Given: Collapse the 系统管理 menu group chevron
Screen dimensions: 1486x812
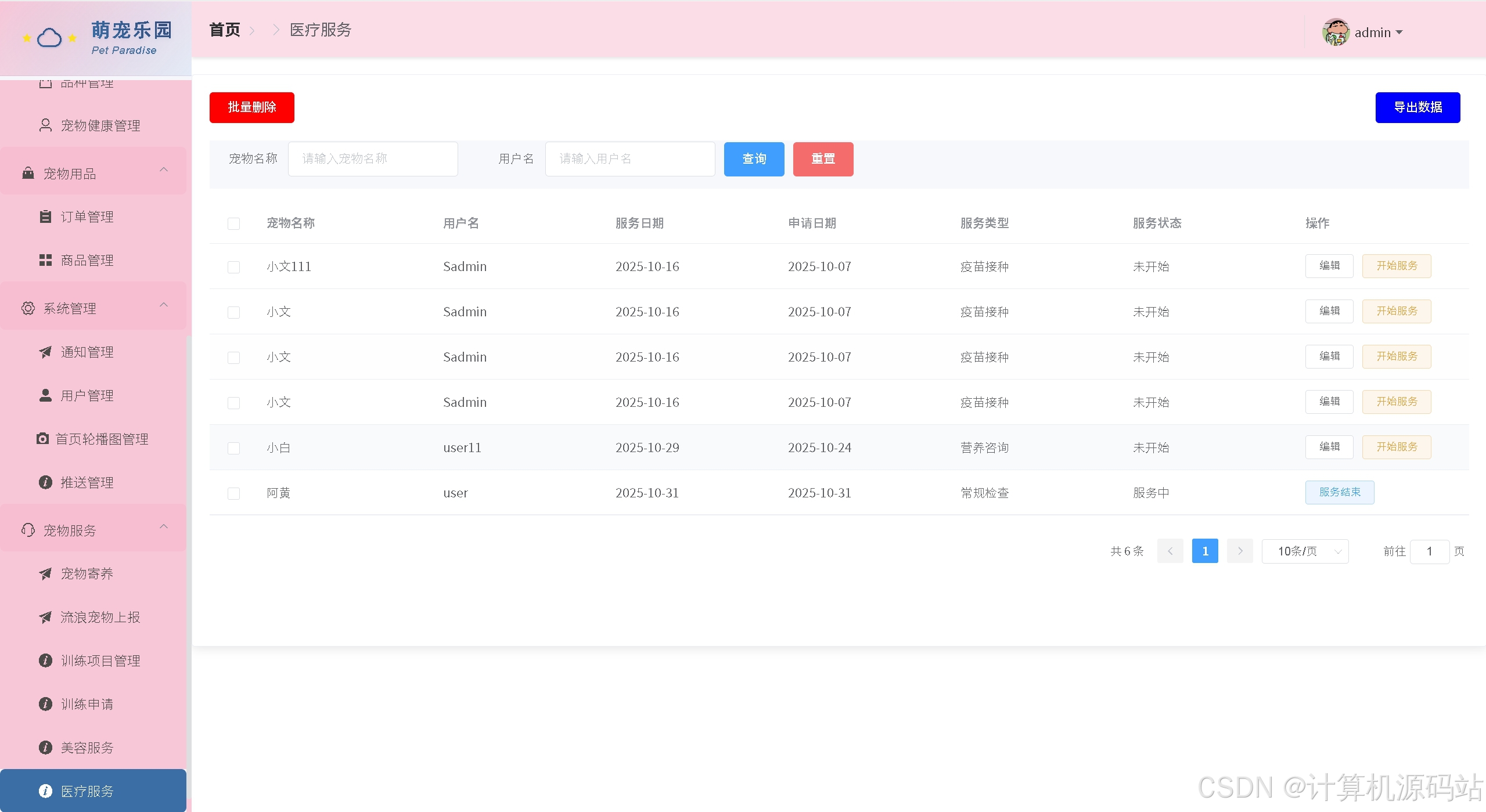Looking at the screenshot, I should pyautogui.click(x=164, y=305).
